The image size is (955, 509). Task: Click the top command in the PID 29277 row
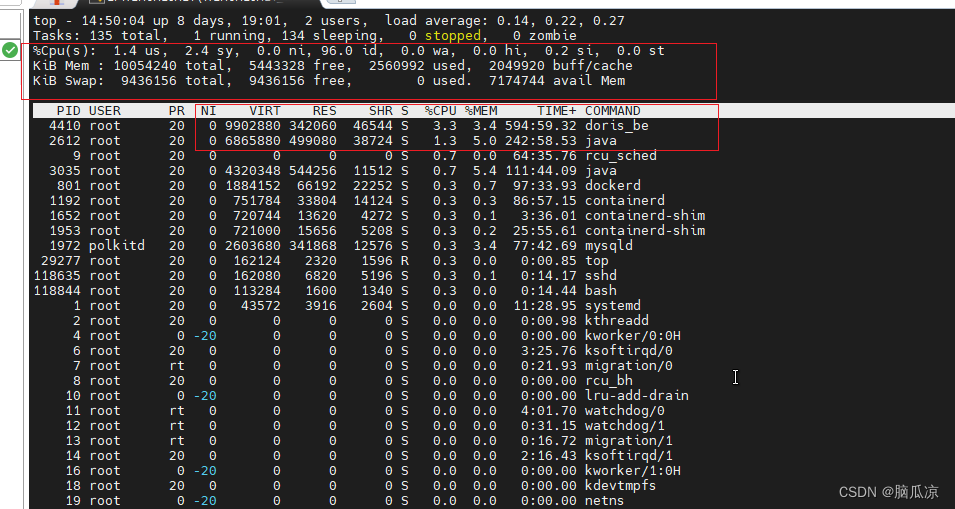[596, 261]
